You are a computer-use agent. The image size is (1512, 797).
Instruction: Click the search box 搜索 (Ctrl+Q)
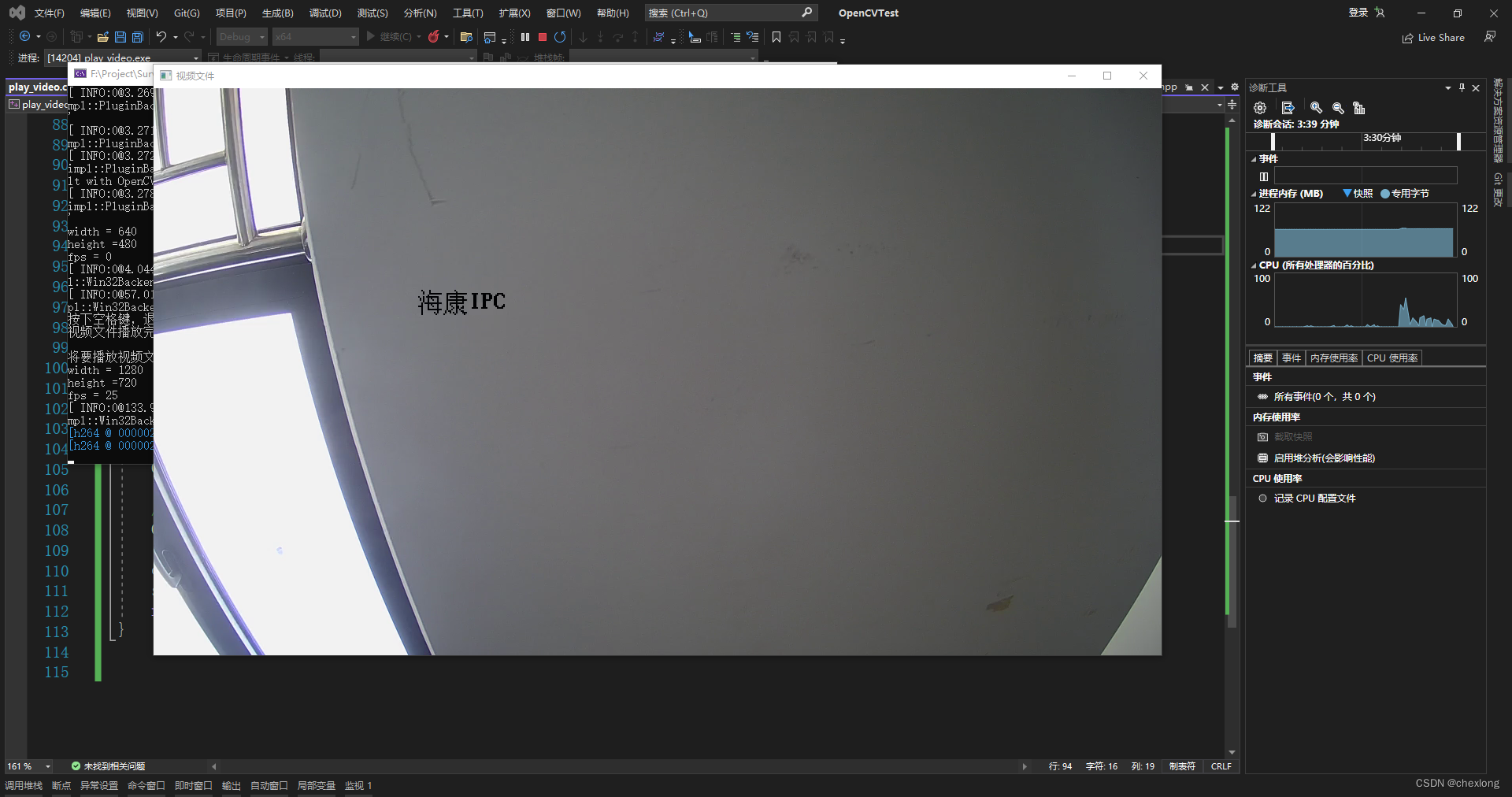[731, 13]
